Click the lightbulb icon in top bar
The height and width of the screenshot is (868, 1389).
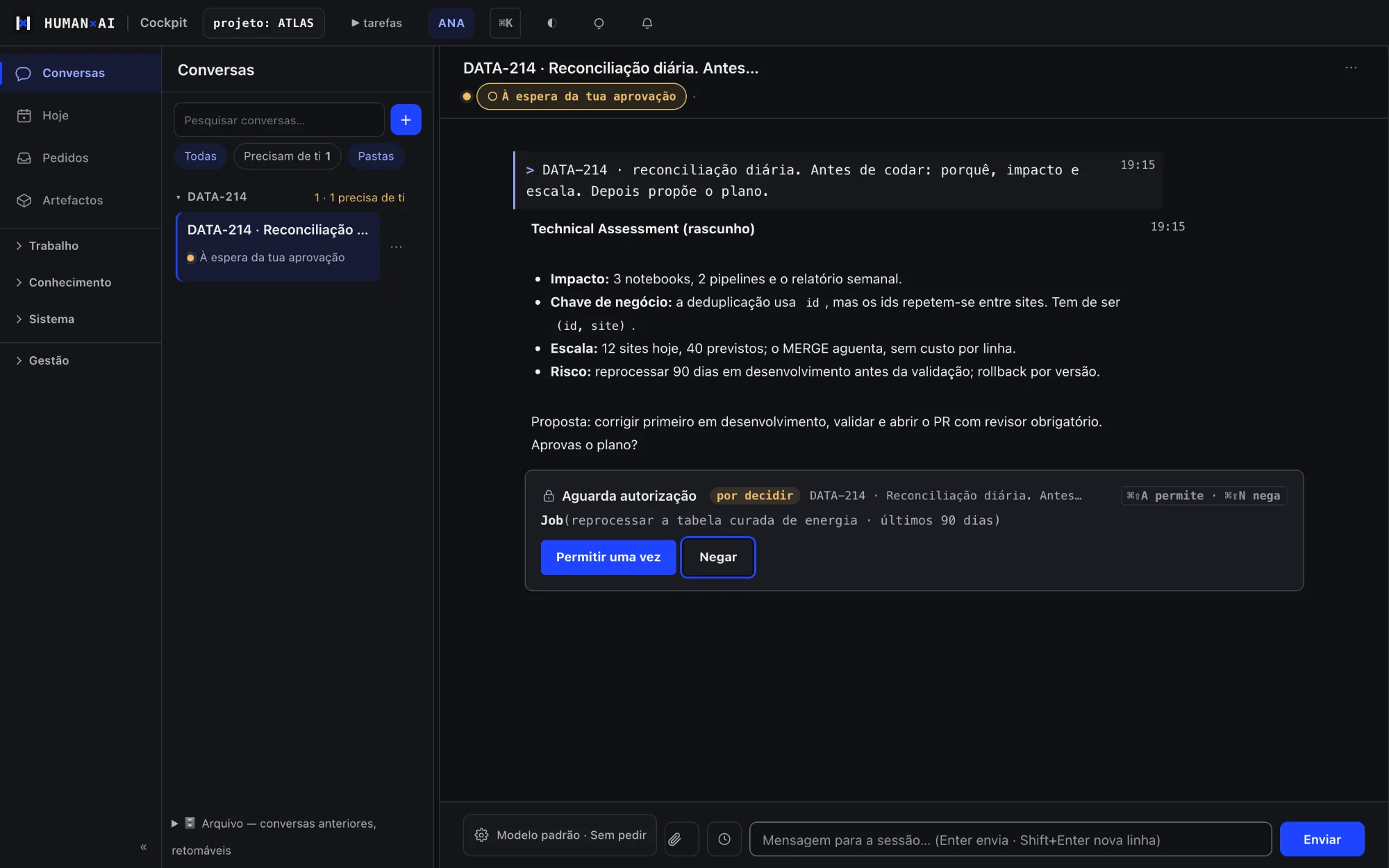(x=599, y=23)
